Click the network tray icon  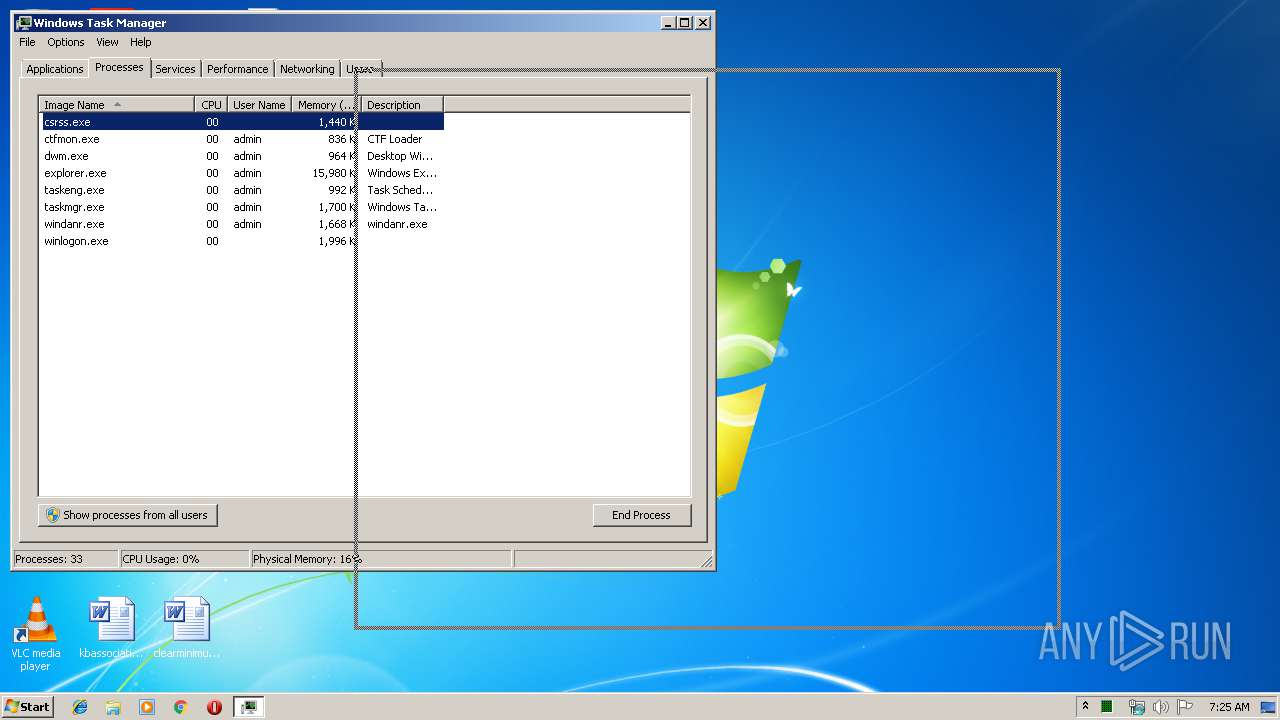tap(1136, 707)
